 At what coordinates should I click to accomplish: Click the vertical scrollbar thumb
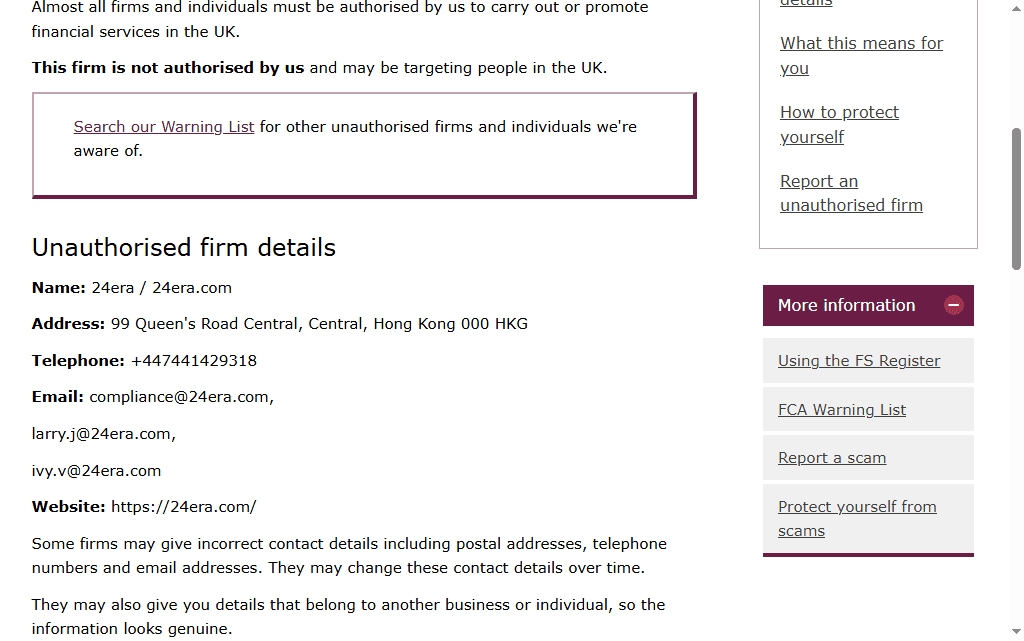point(1016,198)
